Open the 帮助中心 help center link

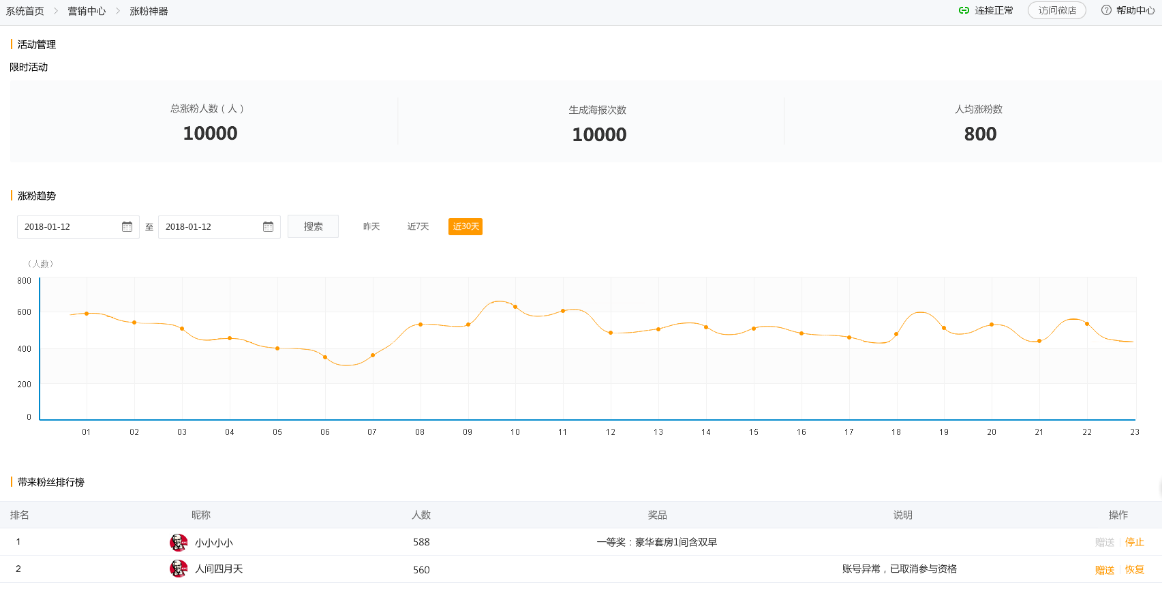(x=1135, y=11)
